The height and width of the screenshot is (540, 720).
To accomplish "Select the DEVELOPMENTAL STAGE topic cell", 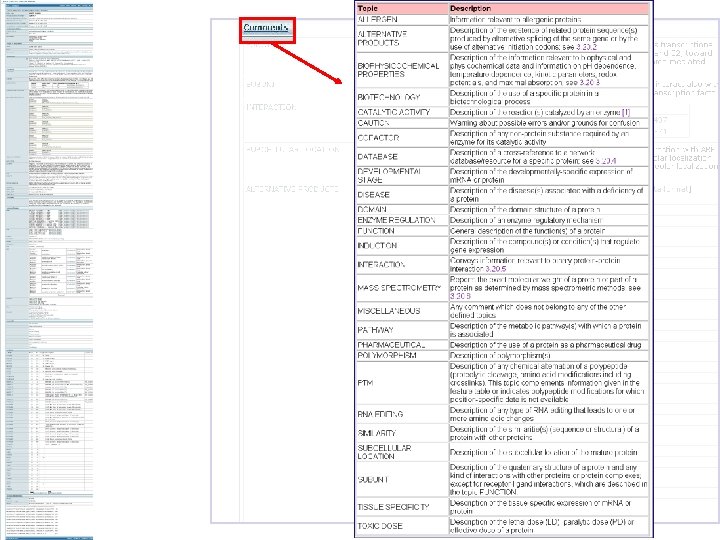I will [403, 175].
